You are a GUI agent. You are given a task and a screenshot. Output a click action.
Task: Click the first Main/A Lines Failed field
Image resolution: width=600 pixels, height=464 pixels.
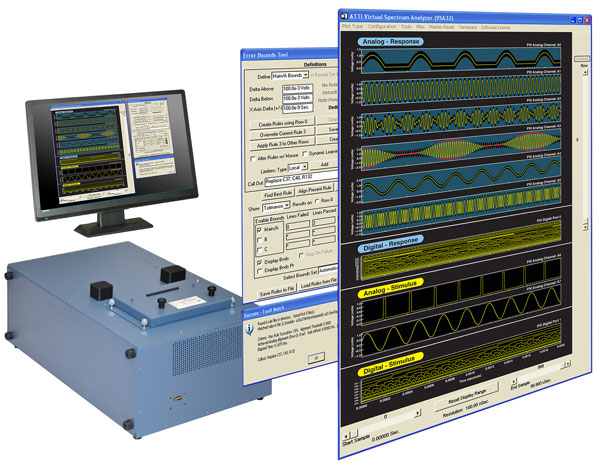298,226
